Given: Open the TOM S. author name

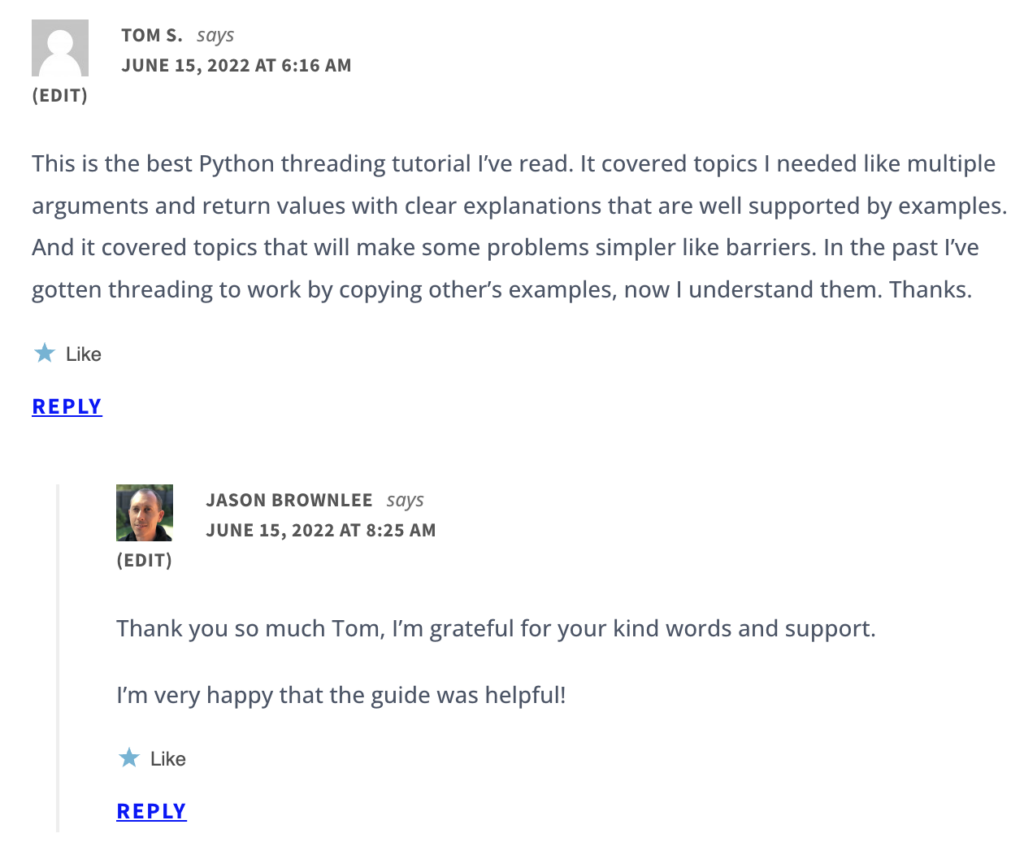Looking at the screenshot, I should pos(152,36).
